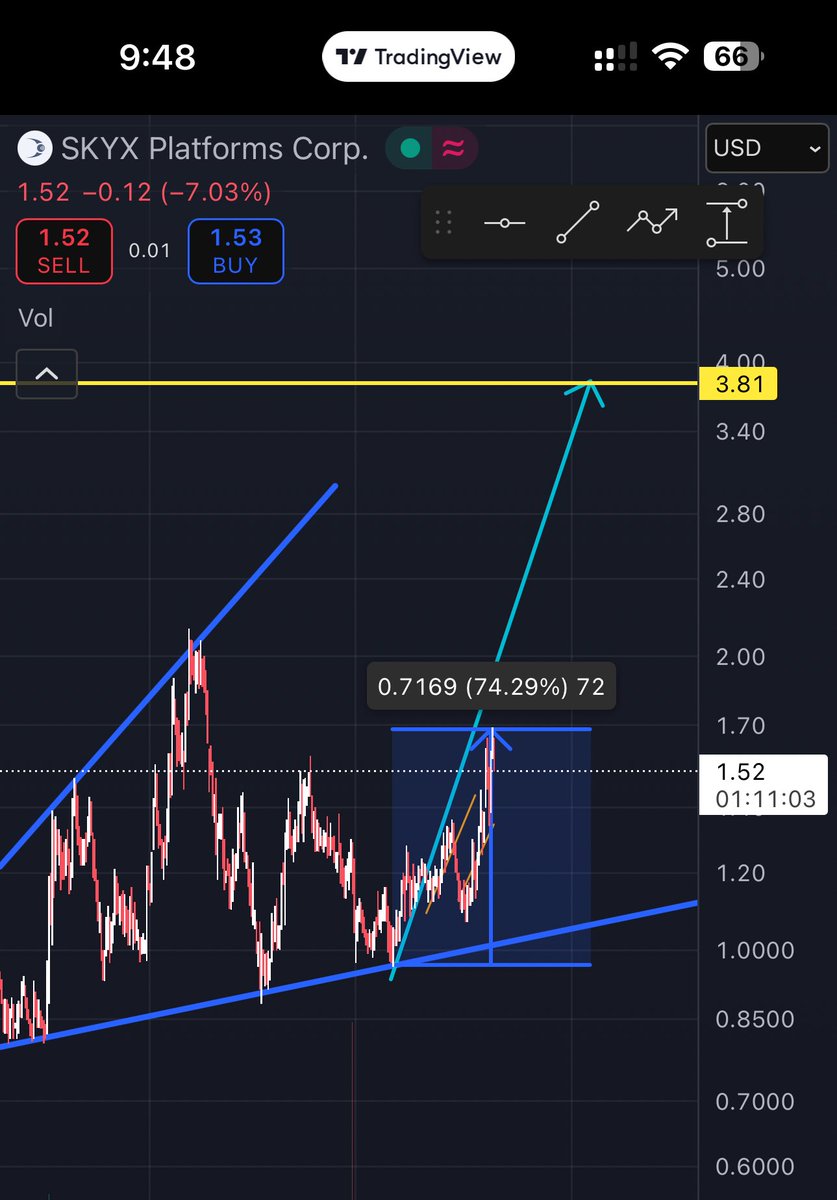Select the price range measure tool
This screenshot has height=1200, width=837.
tap(727, 222)
